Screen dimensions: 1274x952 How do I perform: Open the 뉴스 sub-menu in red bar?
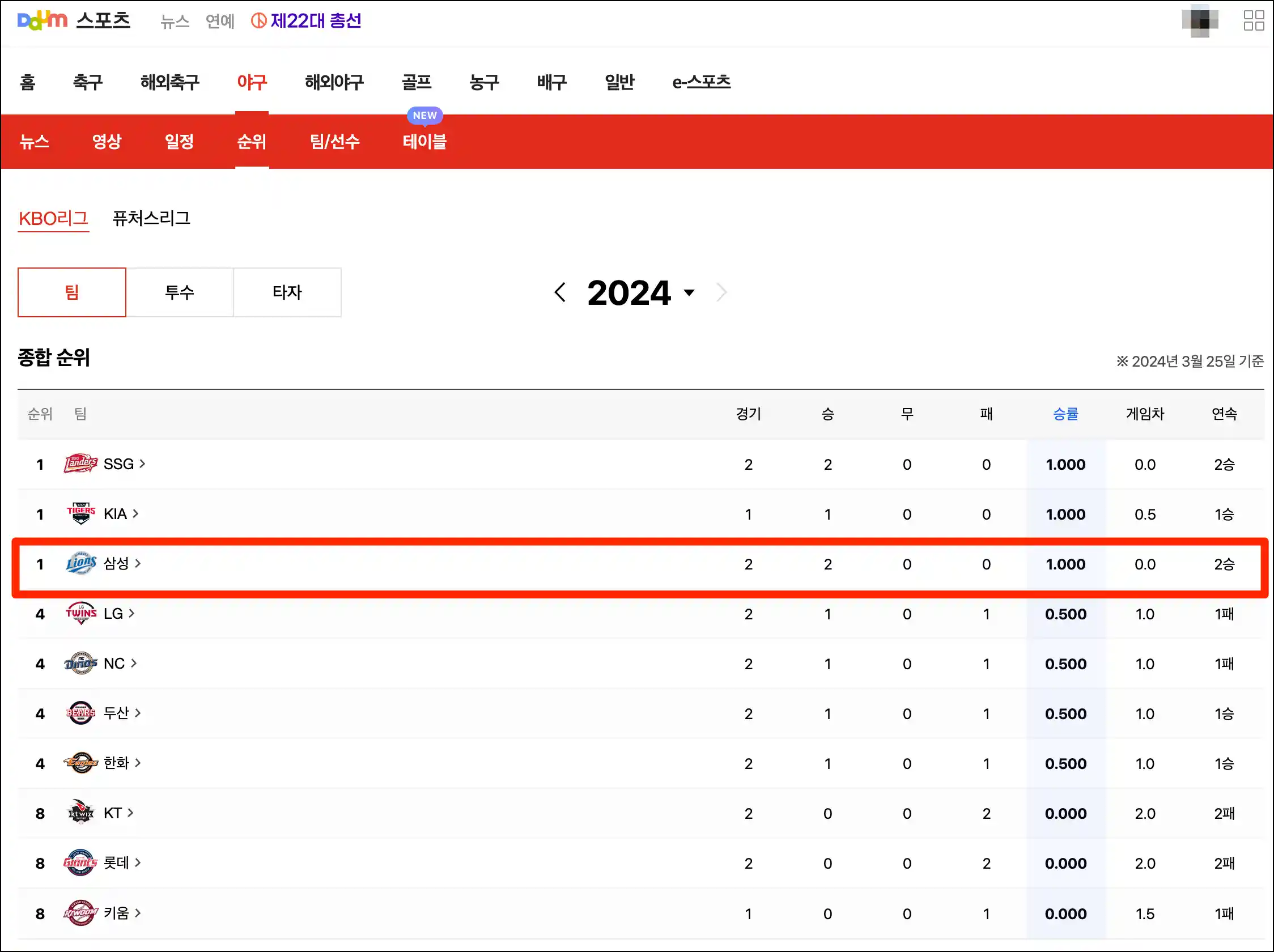[35, 141]
